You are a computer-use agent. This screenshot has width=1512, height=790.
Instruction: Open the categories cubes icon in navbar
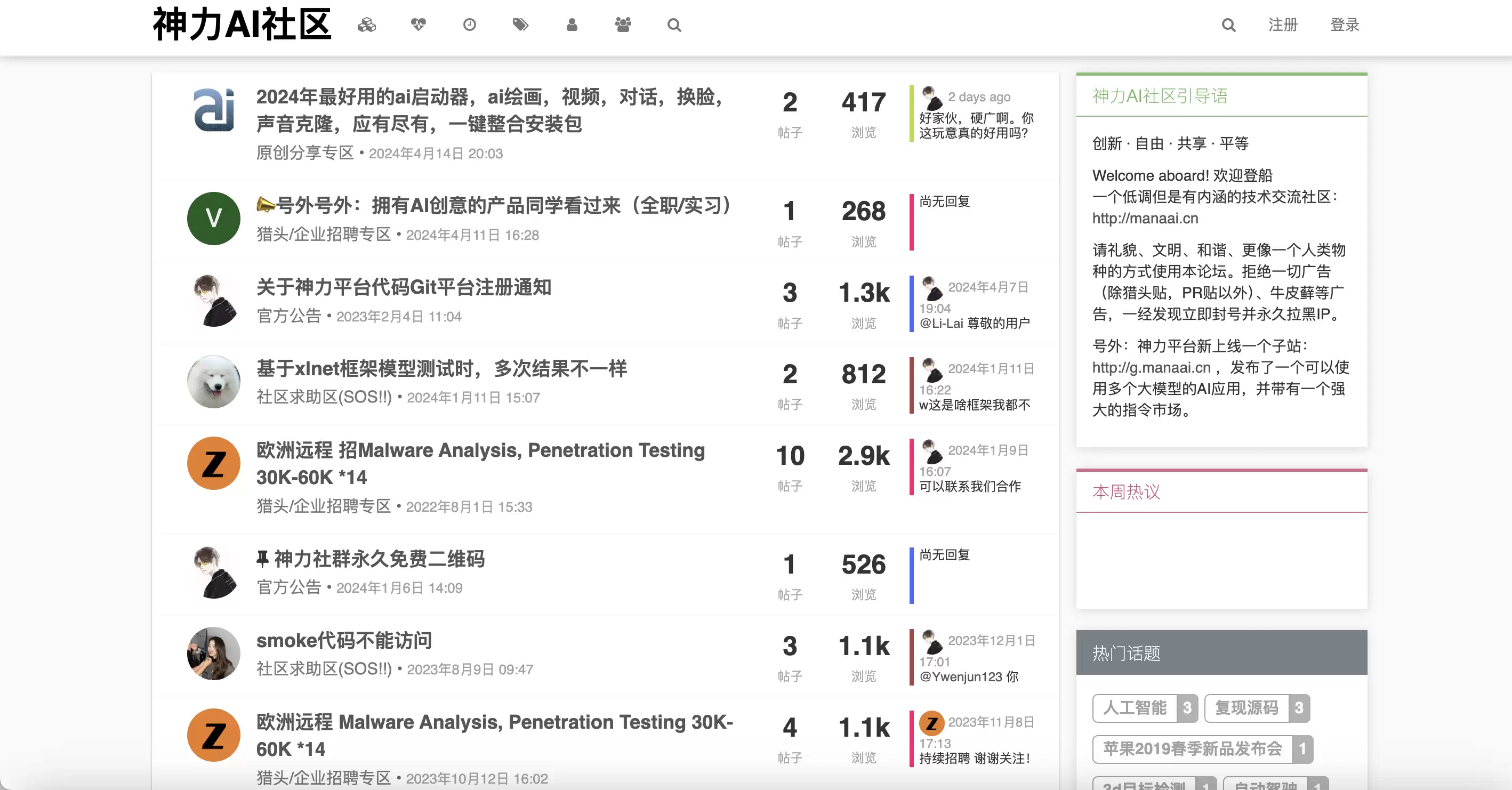[367, 25]
